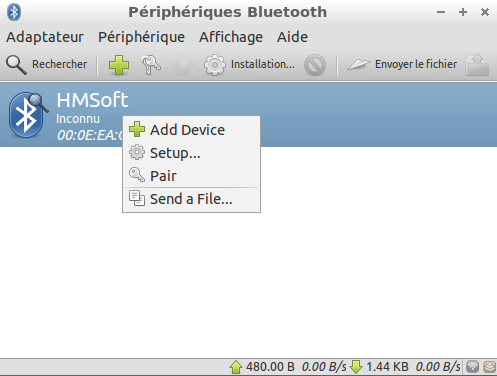Open the Affichage menu

click(231, 37)
